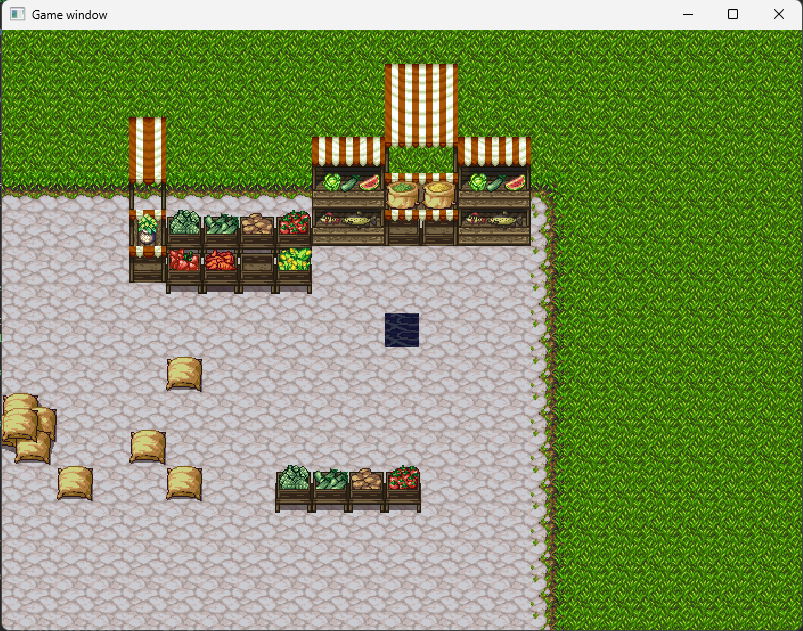The width and height of the screenshot is (803, 631).
Task: Click the watermelon slice left of the barrels
Action: [x=369, y=182]
